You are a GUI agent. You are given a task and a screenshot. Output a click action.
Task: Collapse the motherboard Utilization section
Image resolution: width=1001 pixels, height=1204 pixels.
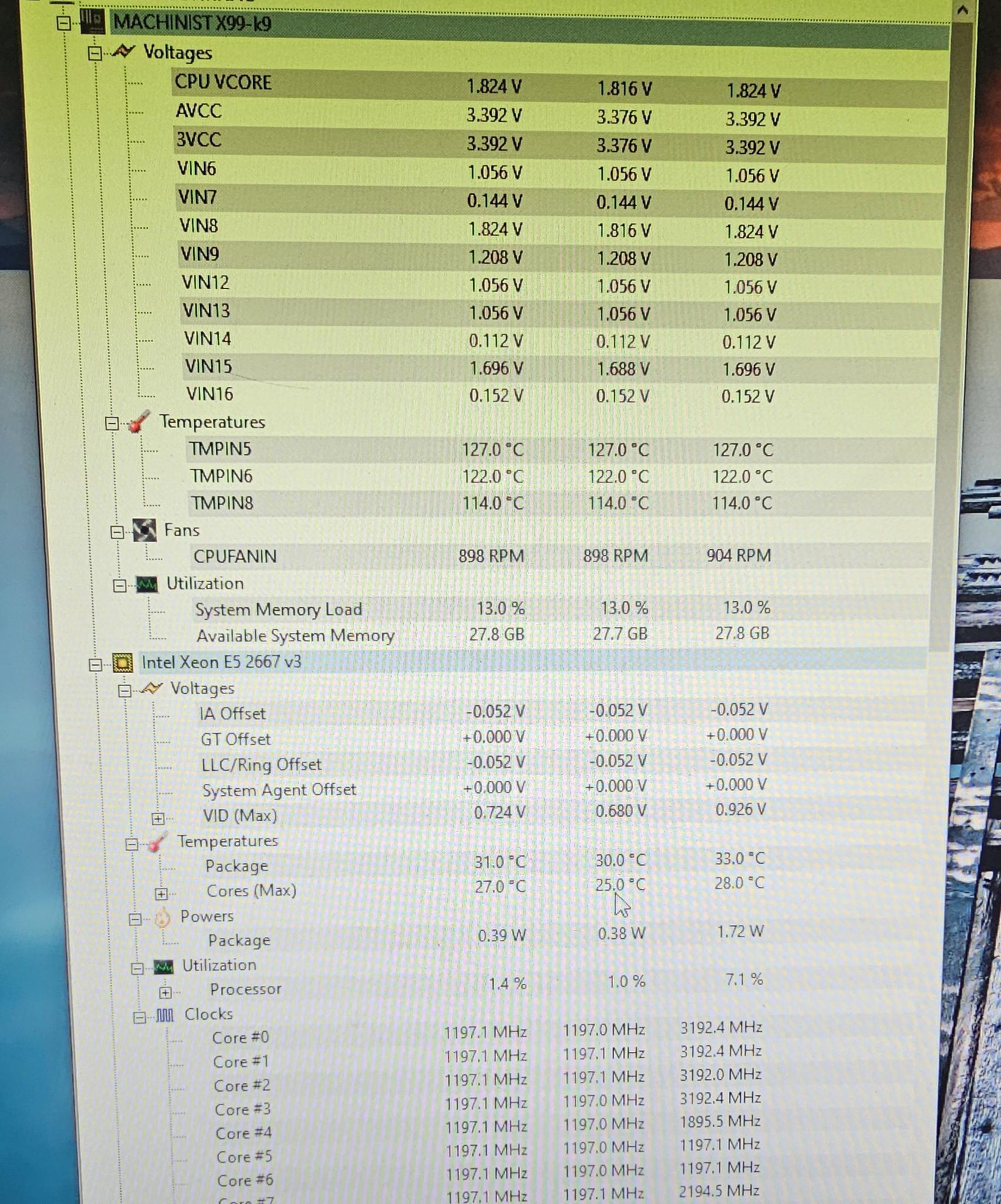[119, 586]
